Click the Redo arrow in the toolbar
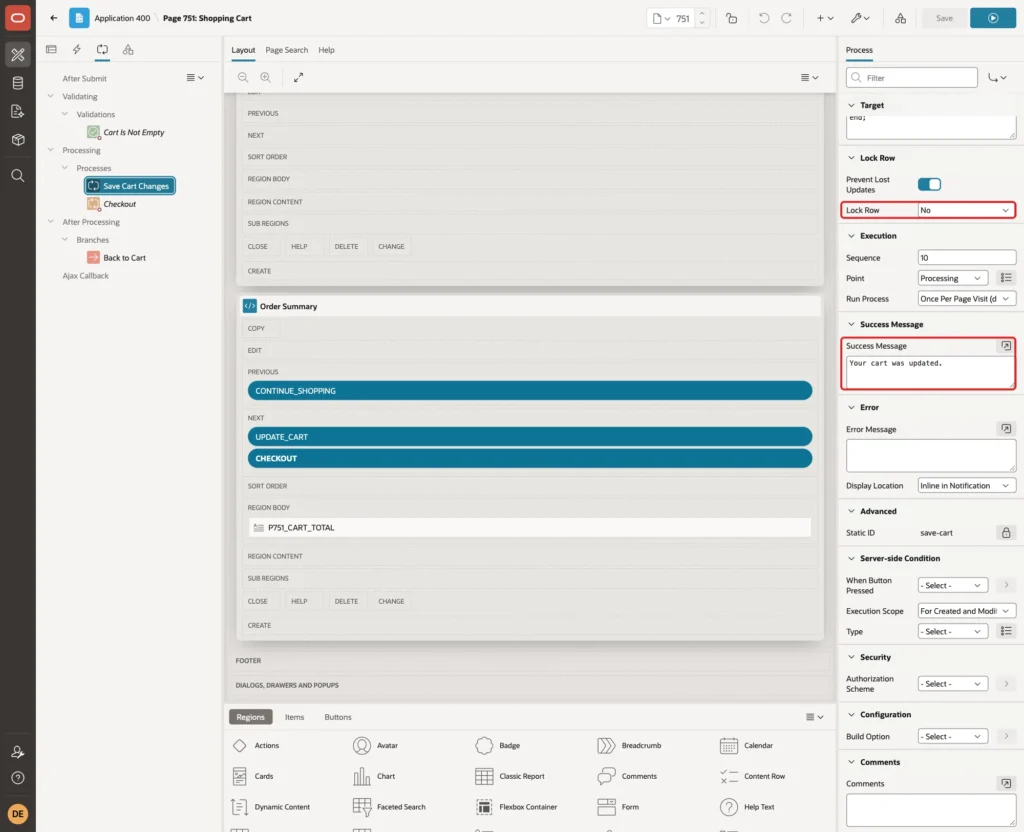The width and height of the screenshot is (1024, 832). (786, 18)
